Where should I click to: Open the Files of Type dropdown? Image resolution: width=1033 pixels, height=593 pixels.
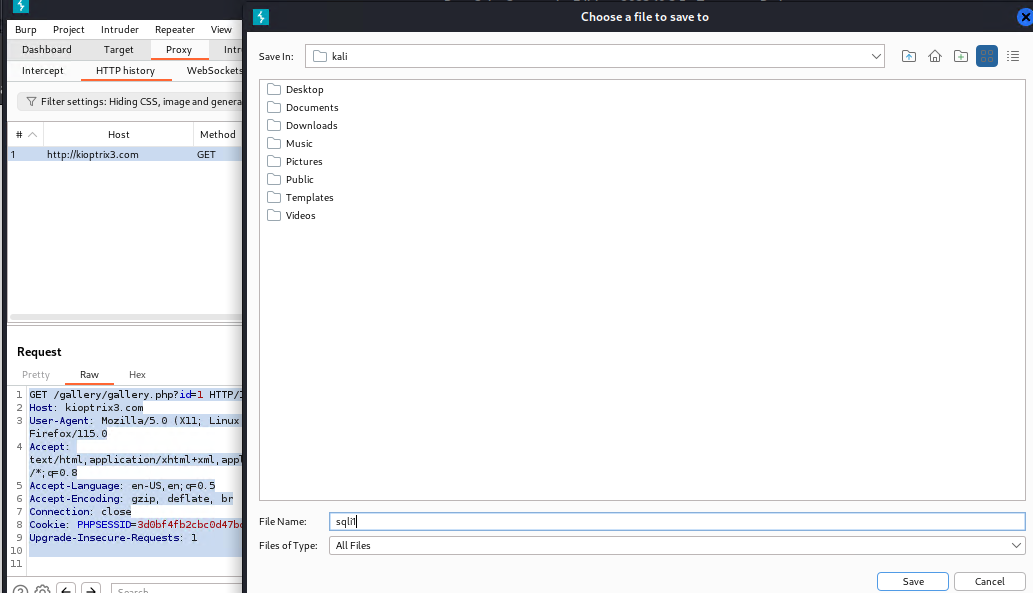pos(1016,546)
